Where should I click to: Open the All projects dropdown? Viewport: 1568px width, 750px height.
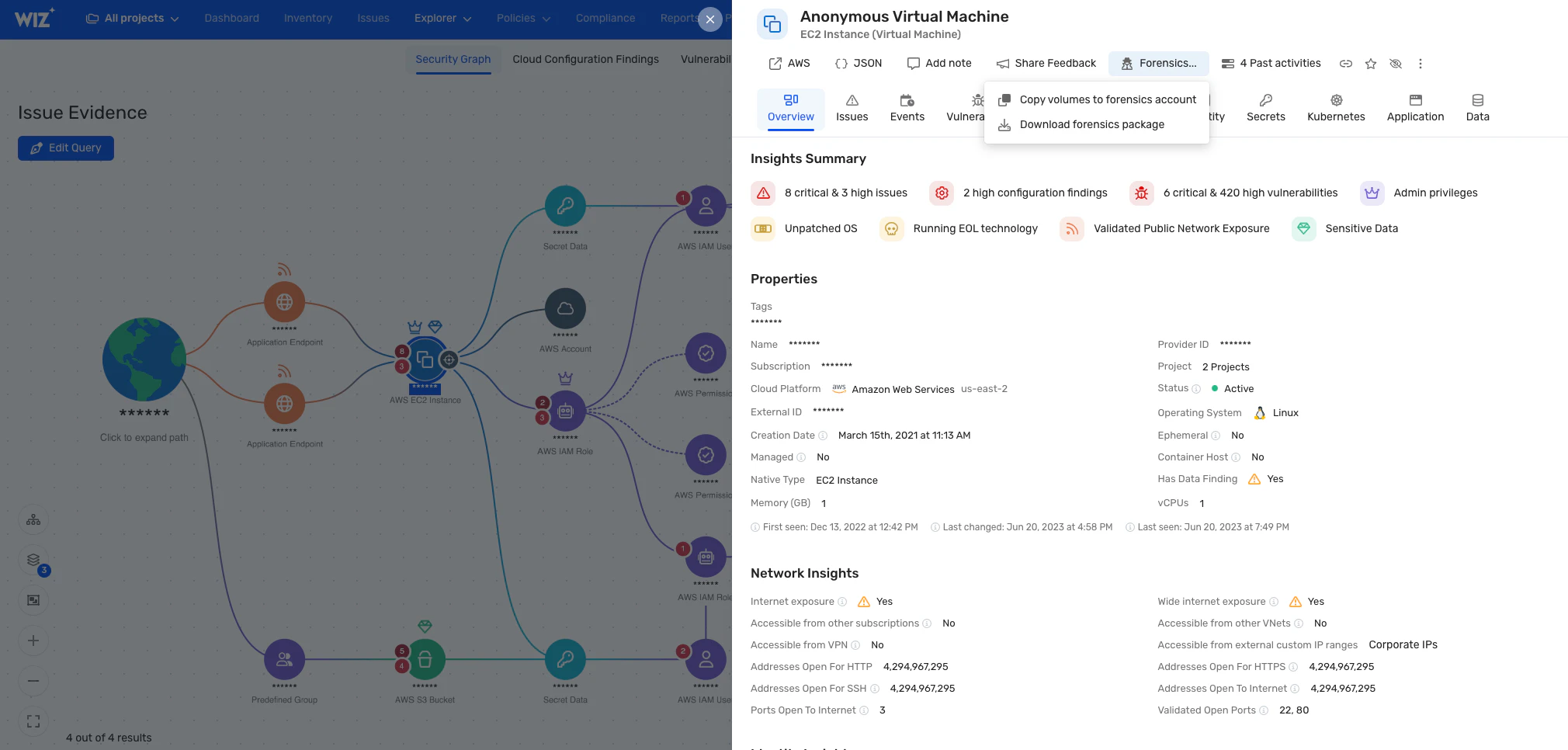point(132,18)
